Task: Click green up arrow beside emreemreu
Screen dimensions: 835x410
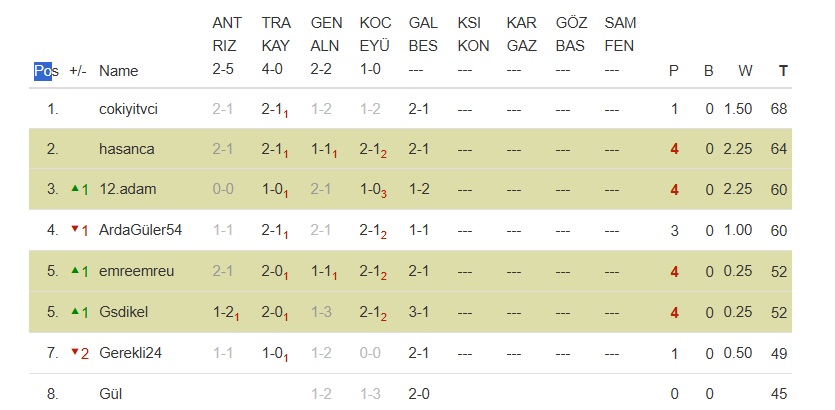Action: pyautogui.click(x=74, y=272)
